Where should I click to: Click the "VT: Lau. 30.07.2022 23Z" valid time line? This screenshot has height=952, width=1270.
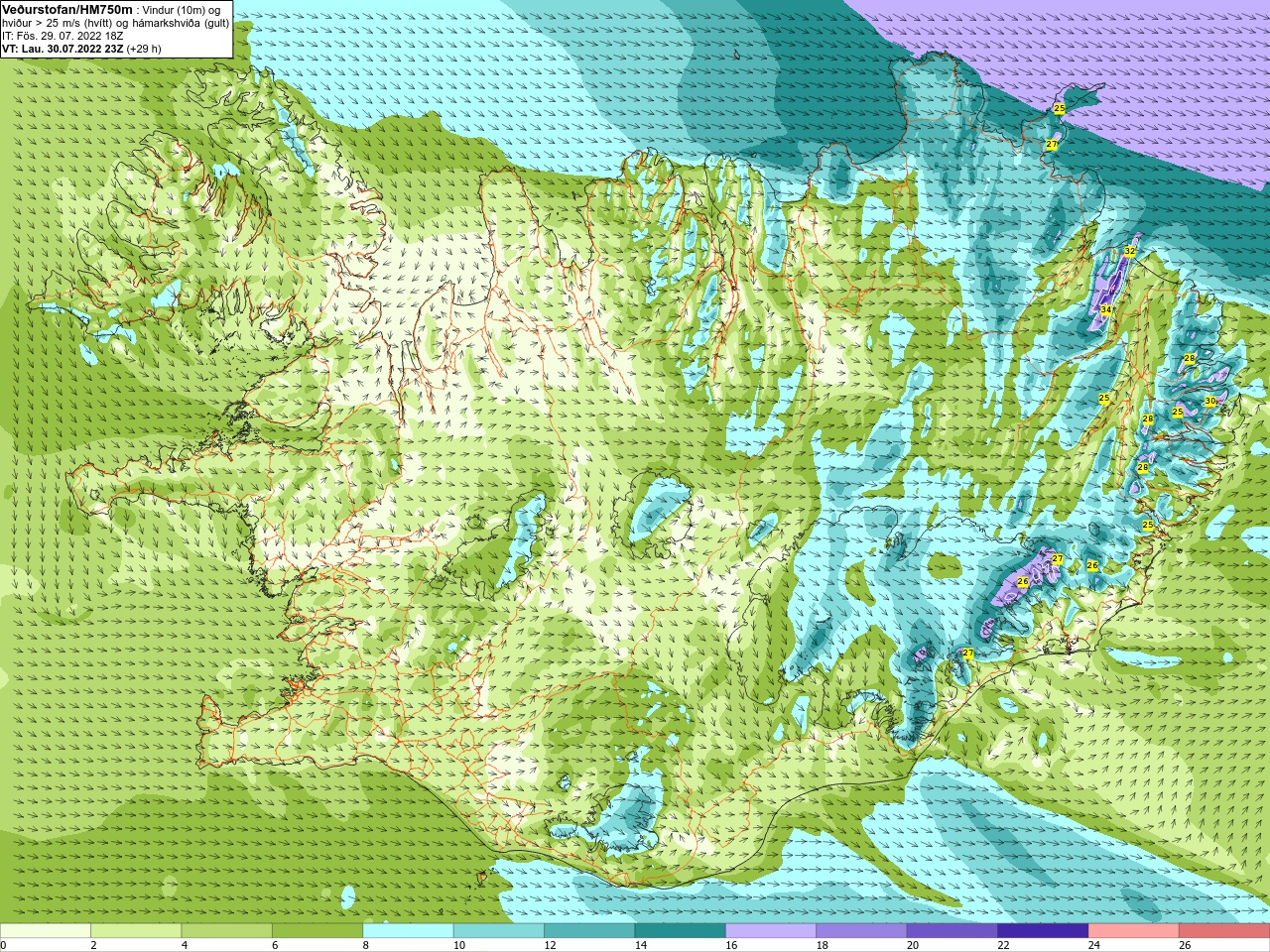63,48
